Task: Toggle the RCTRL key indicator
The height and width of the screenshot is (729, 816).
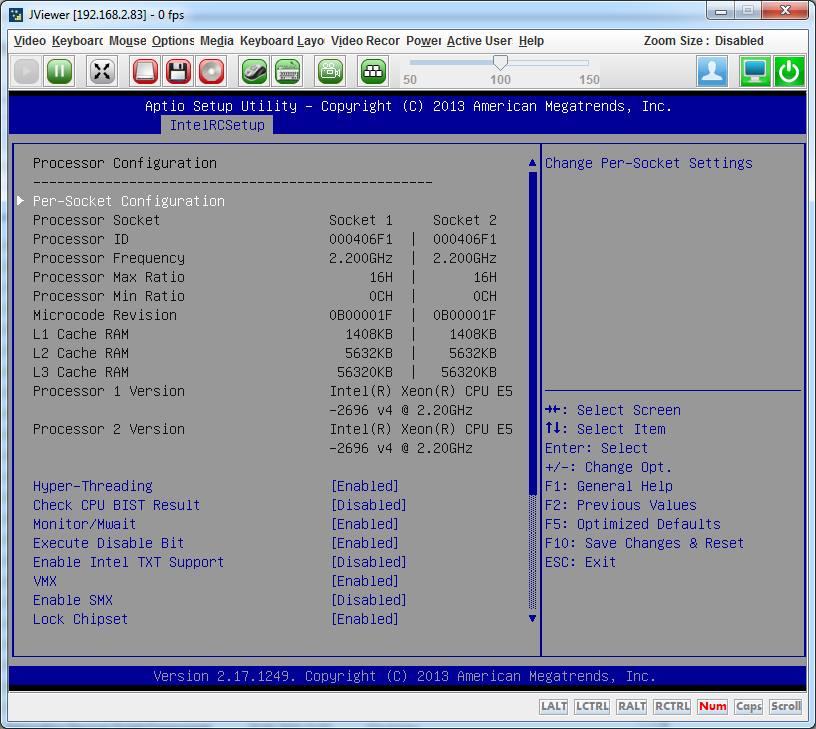Action: [672, 706]
